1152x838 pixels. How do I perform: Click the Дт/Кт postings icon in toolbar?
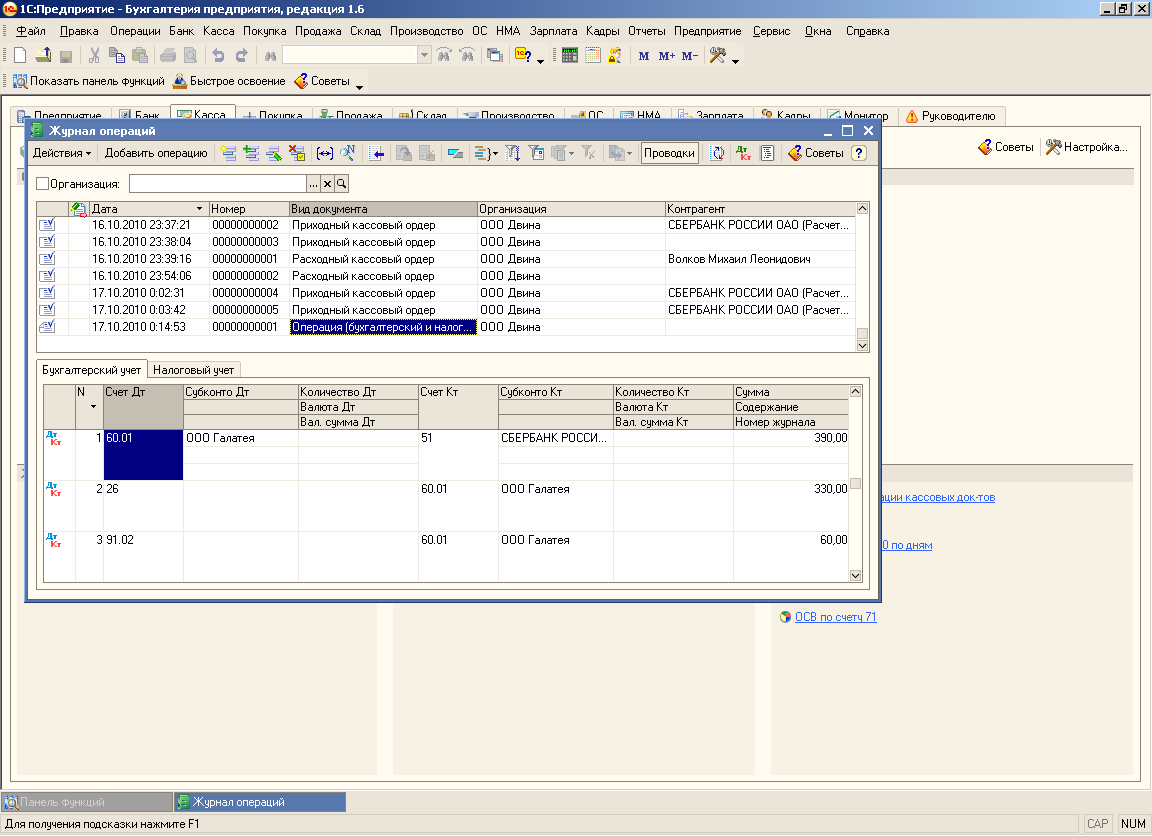(x=744, y=153)
